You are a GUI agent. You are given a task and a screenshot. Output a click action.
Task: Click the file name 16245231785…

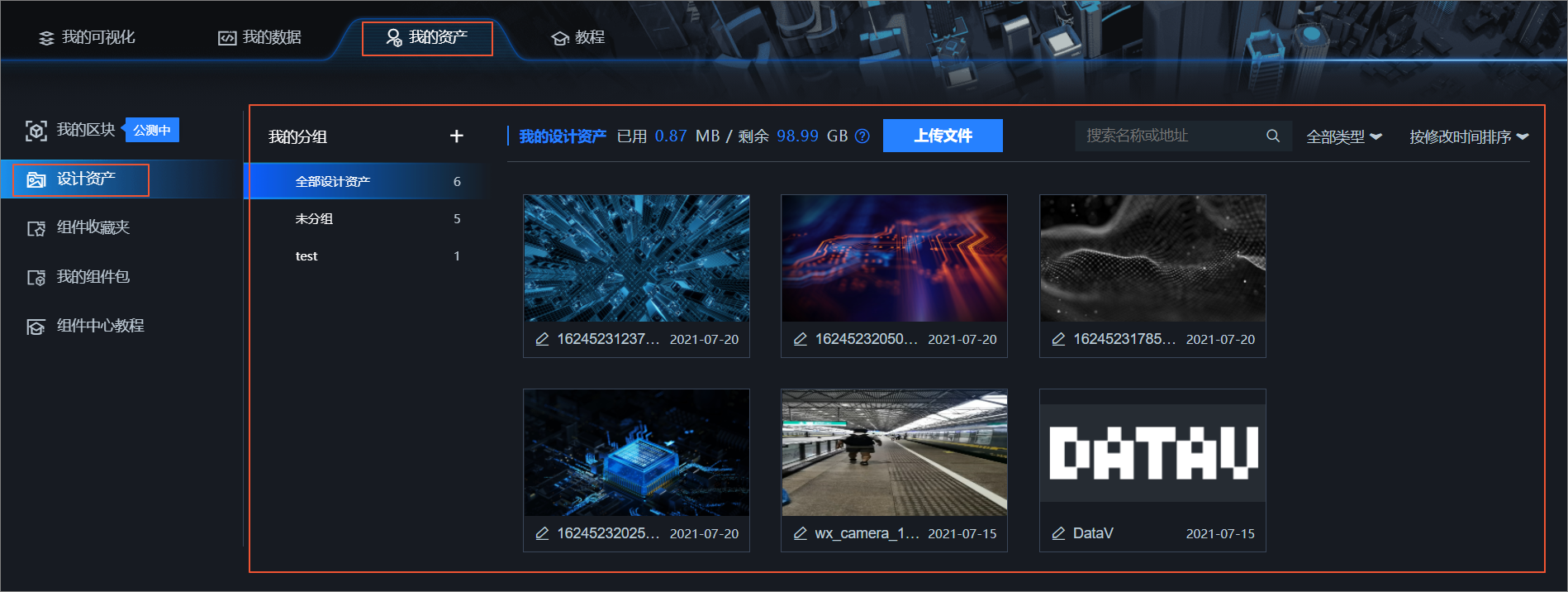tap(1124, 339)
